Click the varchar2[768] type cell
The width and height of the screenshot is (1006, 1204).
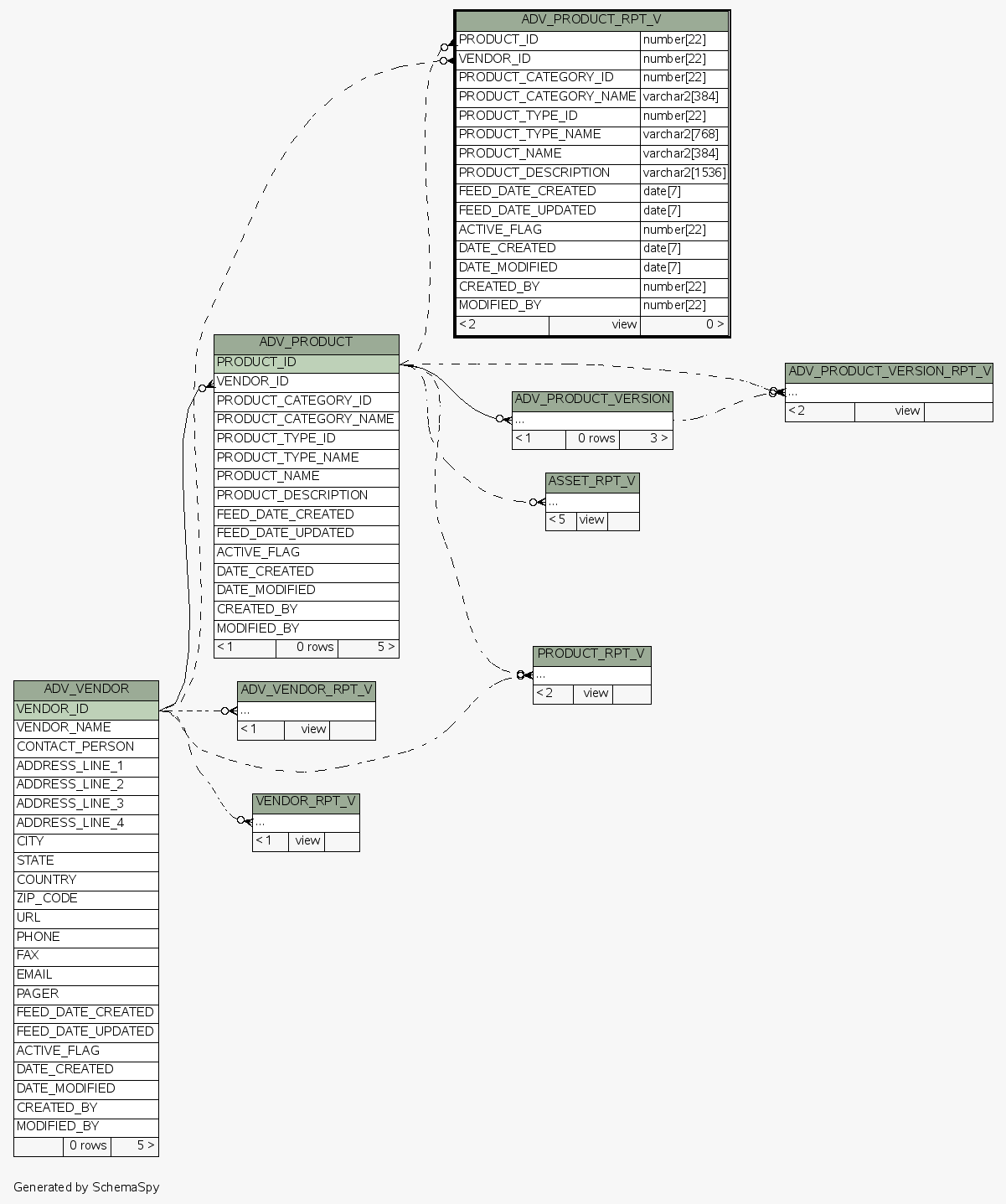[684, 135]
